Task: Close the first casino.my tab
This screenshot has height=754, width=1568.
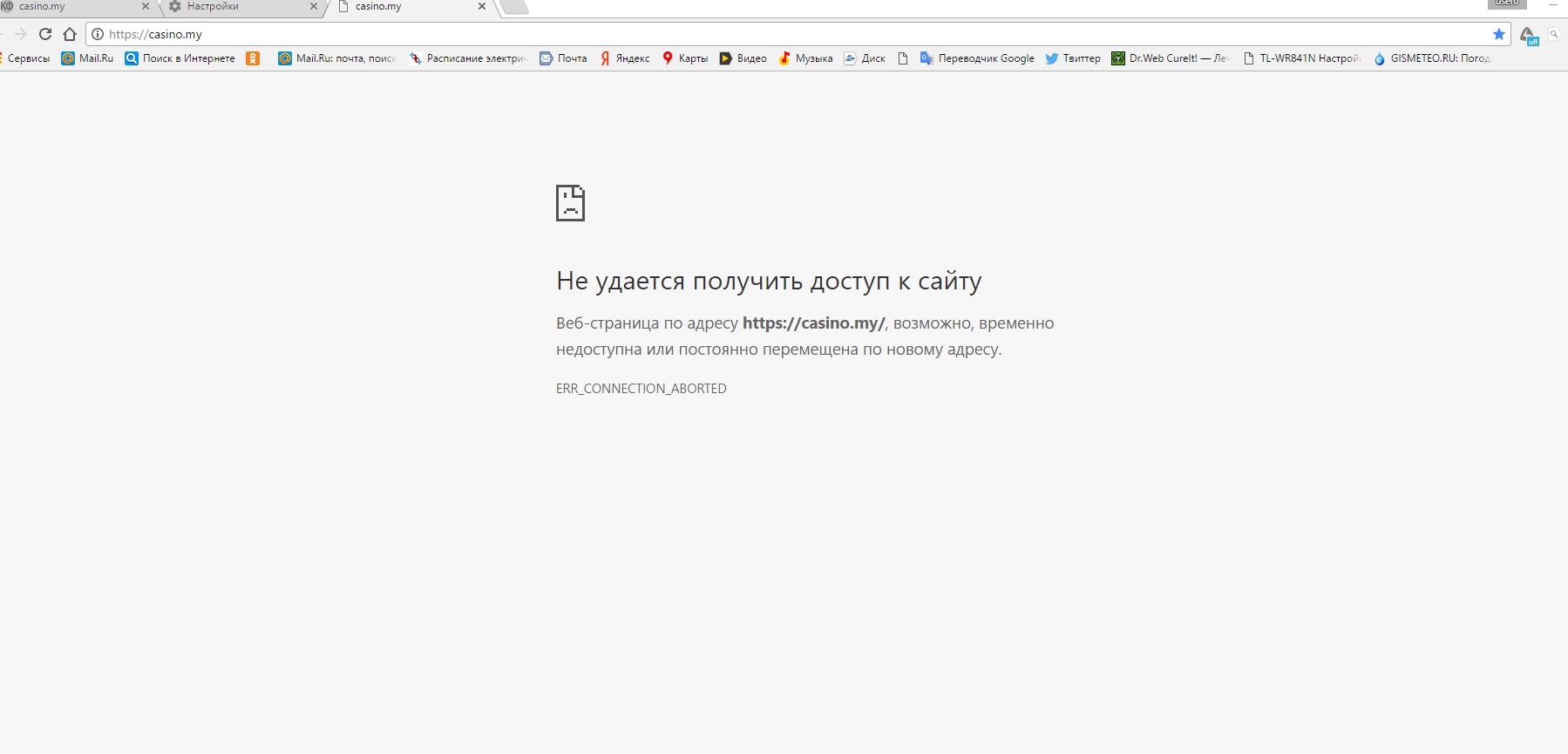Action: pyautogui.click(x=146, y=6)
